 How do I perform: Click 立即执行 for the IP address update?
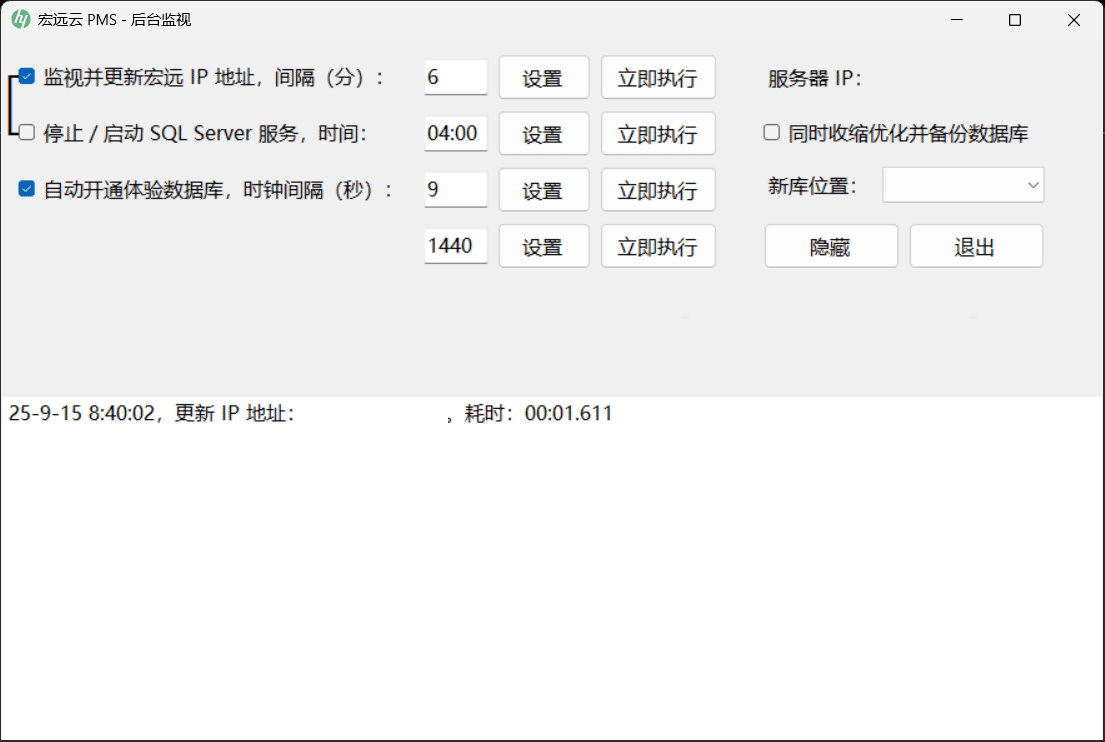[657, 78]
